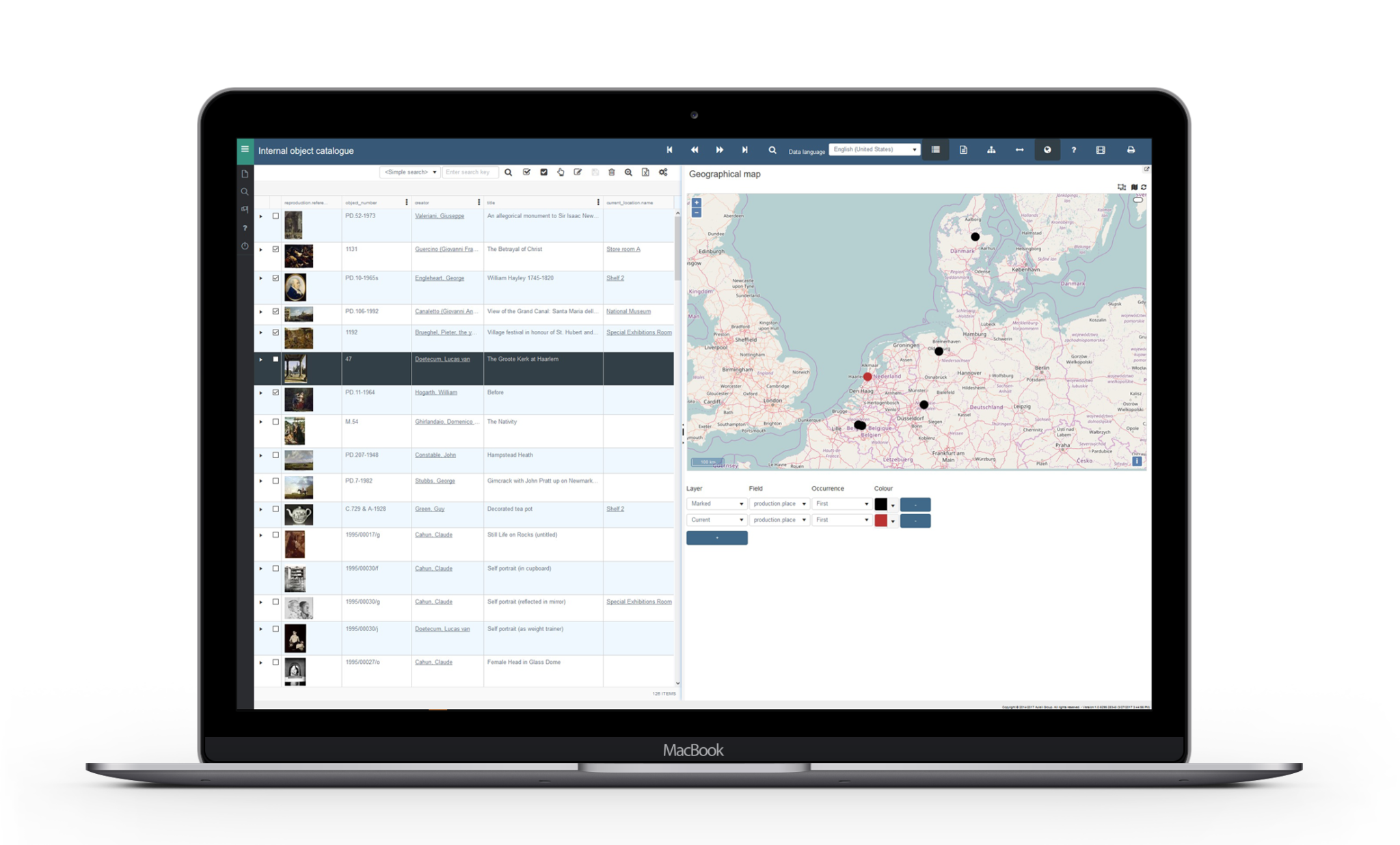The width and height of the screenshot is (1400, 845).
Task: Expand the Decorated tea pot row
Action: 260,509
